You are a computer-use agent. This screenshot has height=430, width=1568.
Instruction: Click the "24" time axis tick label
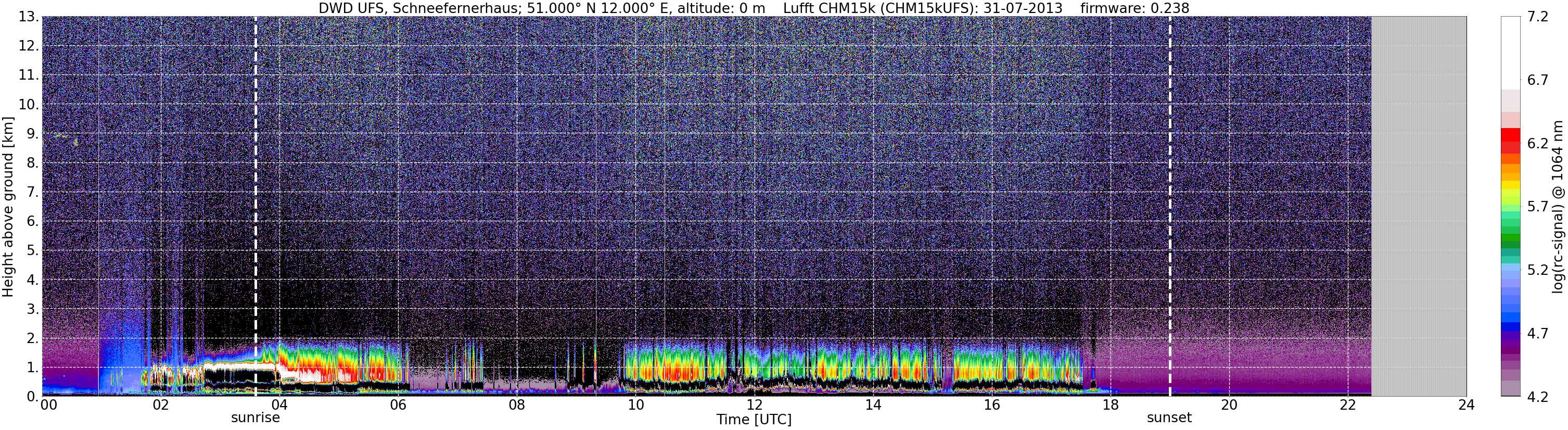(1467, 405)
